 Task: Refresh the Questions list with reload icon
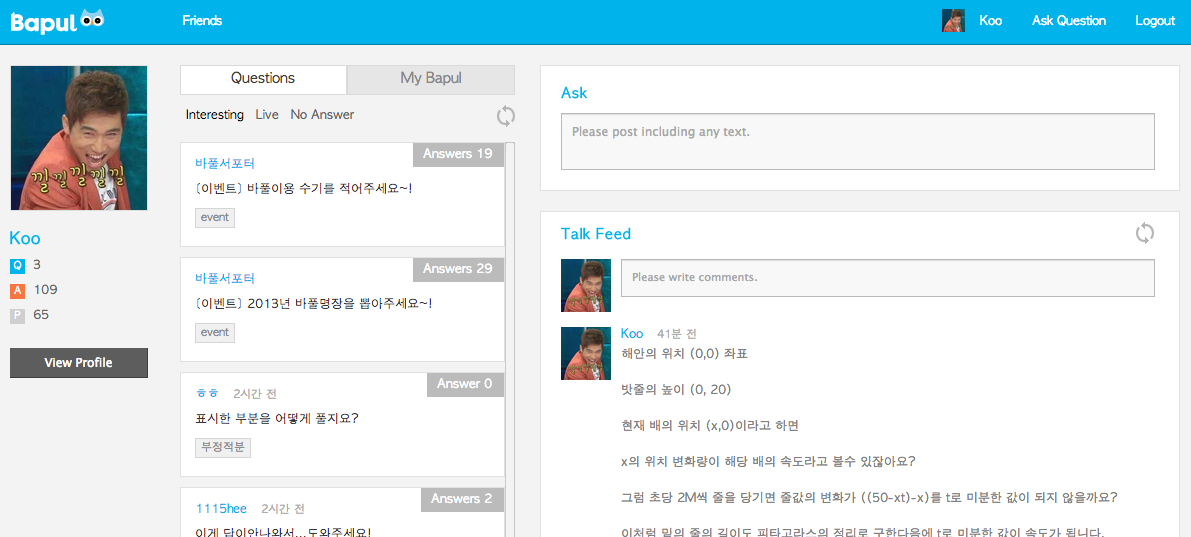(506, 116)
